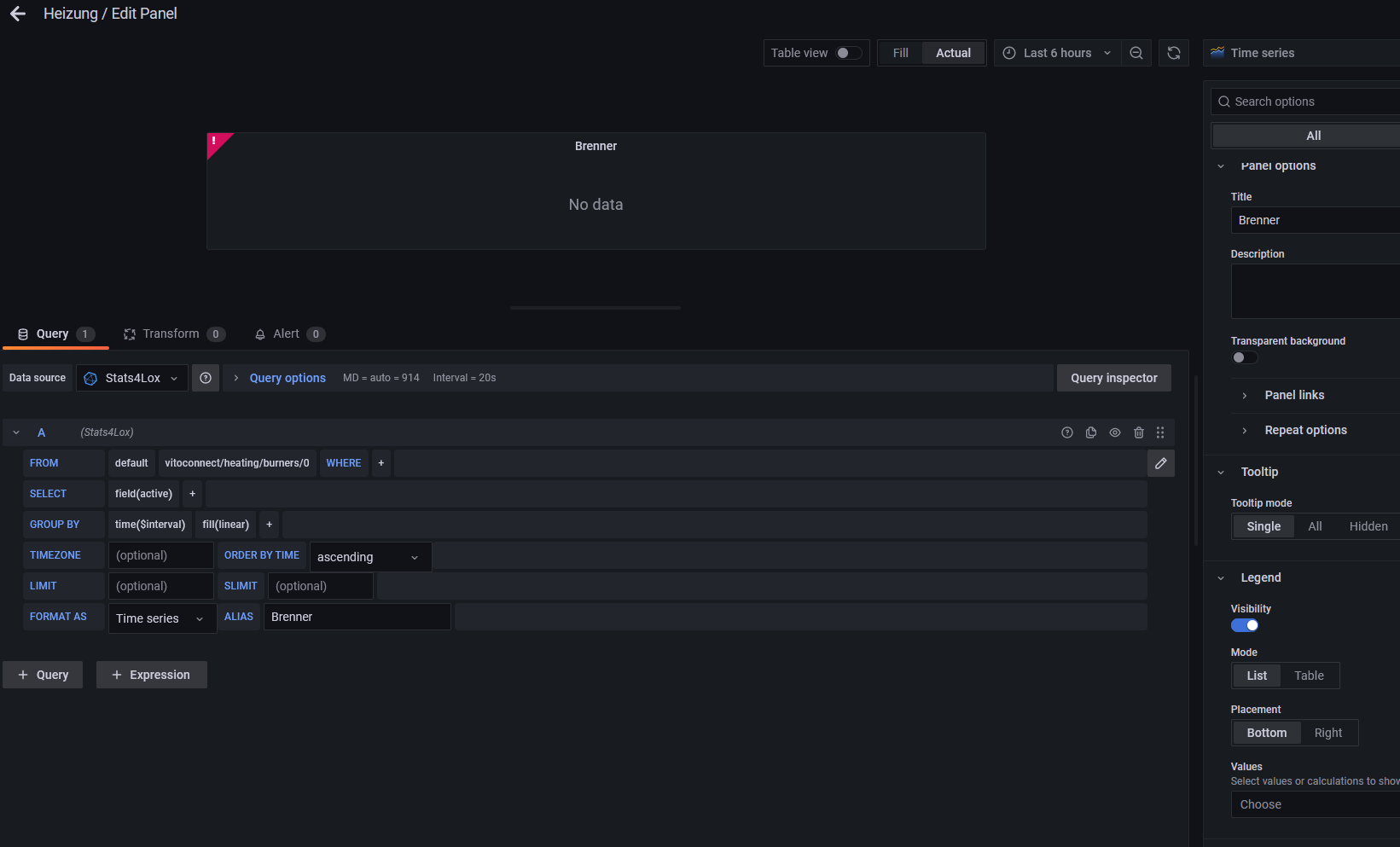Enable the Table view switch
1400x847 pixels.
coord(848,53)
